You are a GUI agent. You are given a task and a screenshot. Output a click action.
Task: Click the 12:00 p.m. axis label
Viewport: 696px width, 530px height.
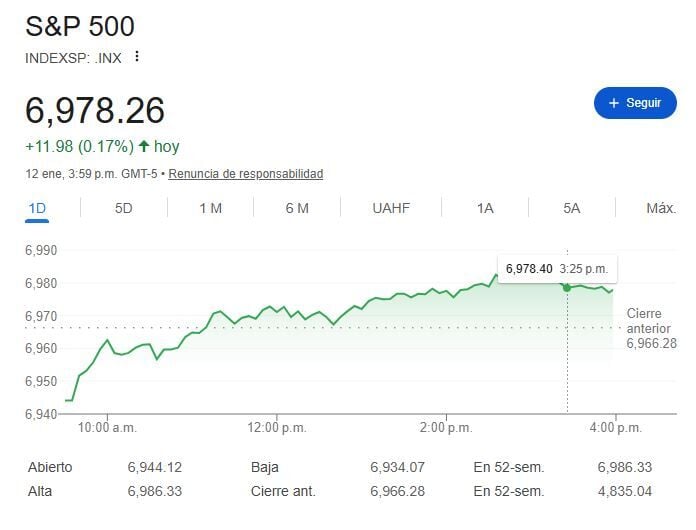click(277, 427)
